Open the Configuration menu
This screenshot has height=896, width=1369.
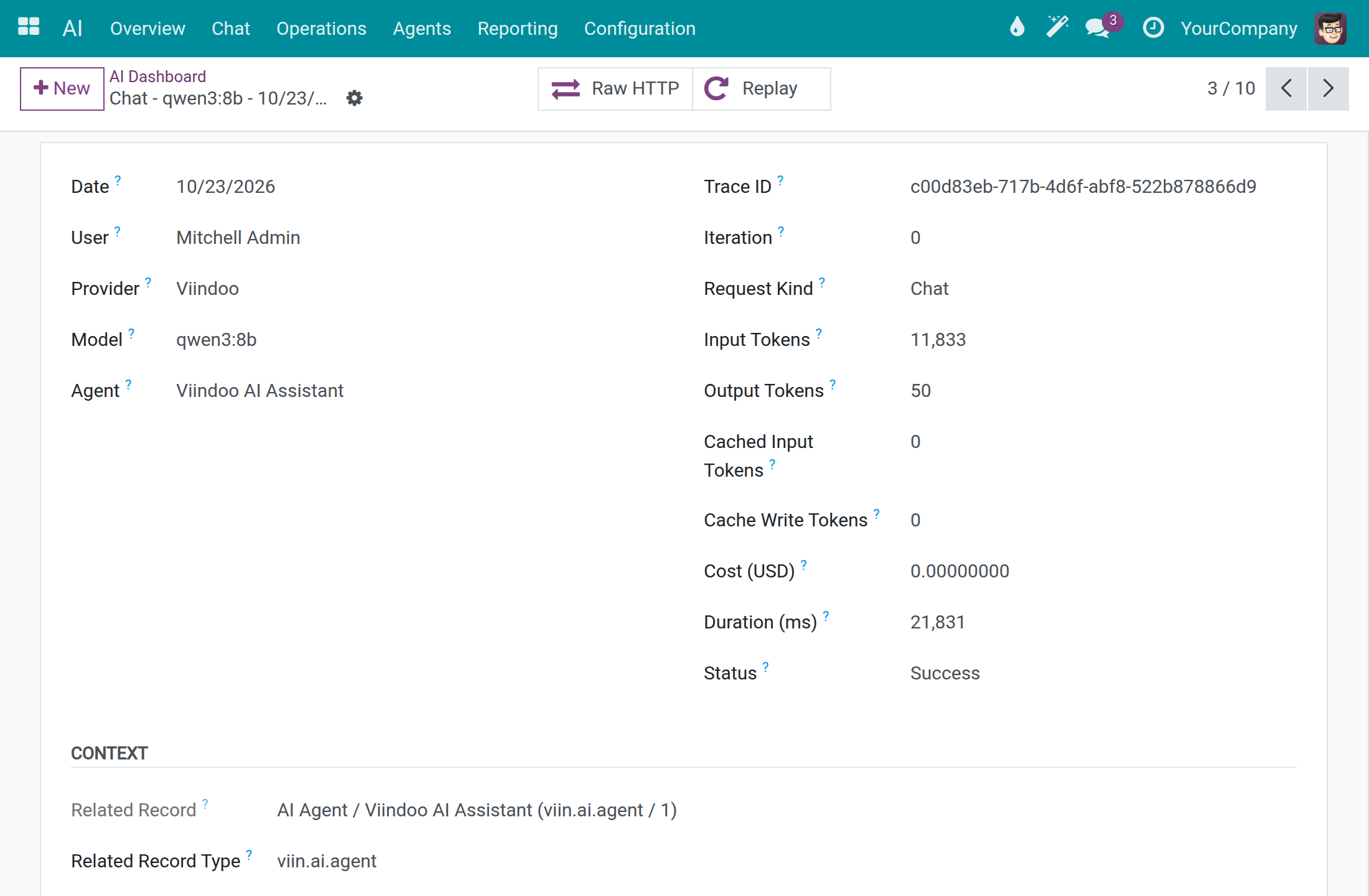point(640,29)
